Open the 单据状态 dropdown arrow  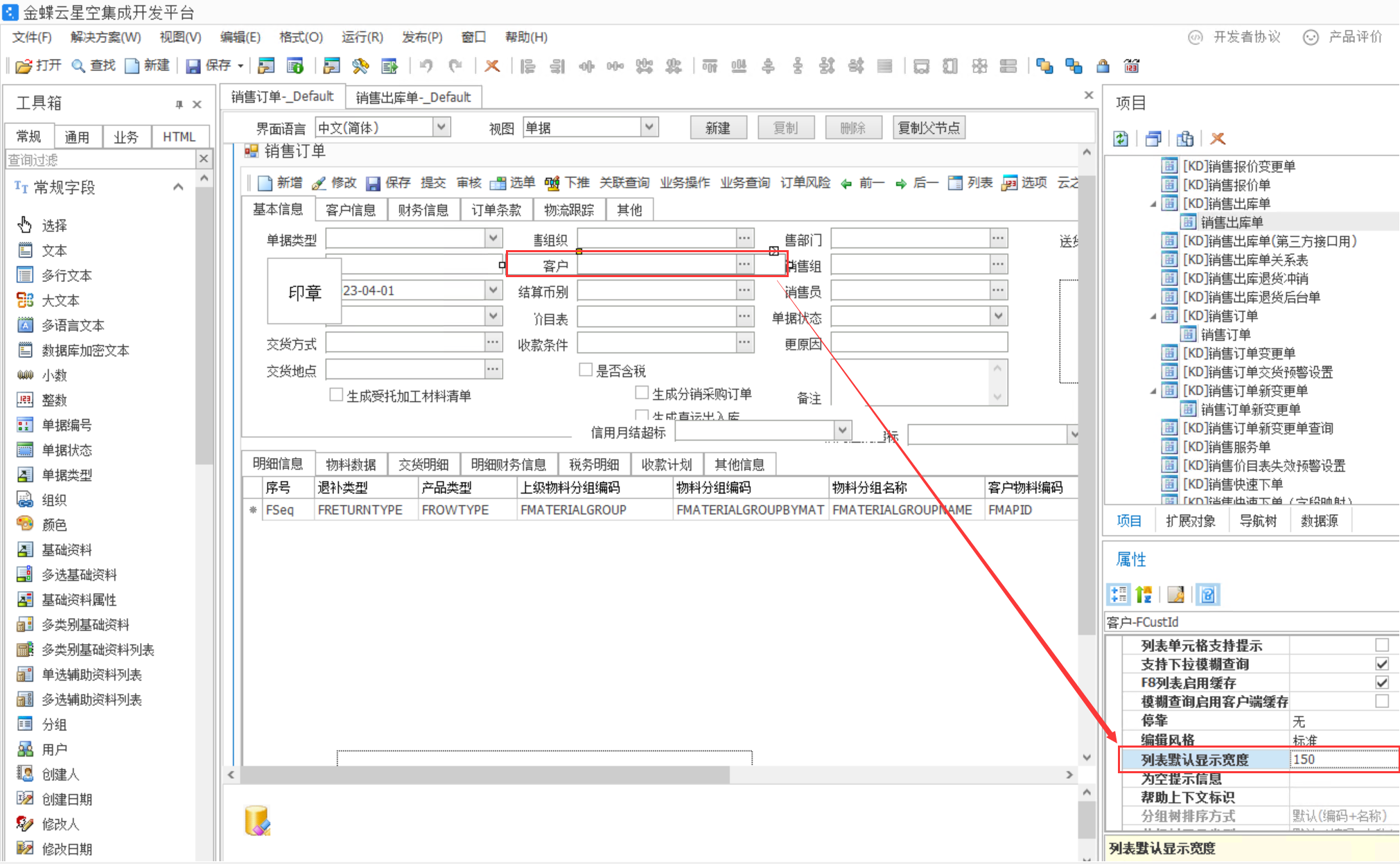pyautogui.click(x=998, y=316)
